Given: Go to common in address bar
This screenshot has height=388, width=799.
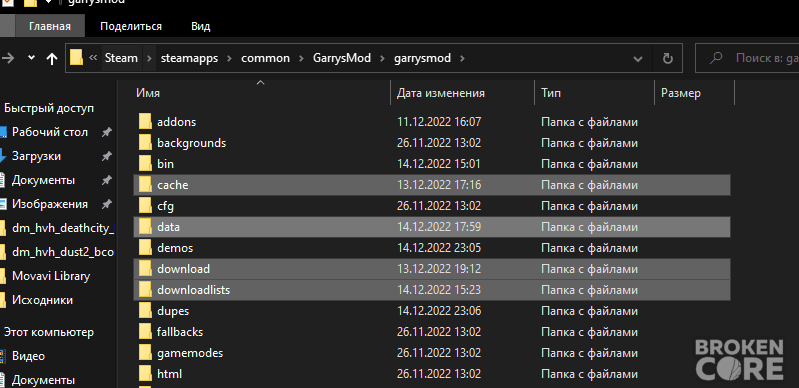Looking at the screenshot, I should pos(265,58).
